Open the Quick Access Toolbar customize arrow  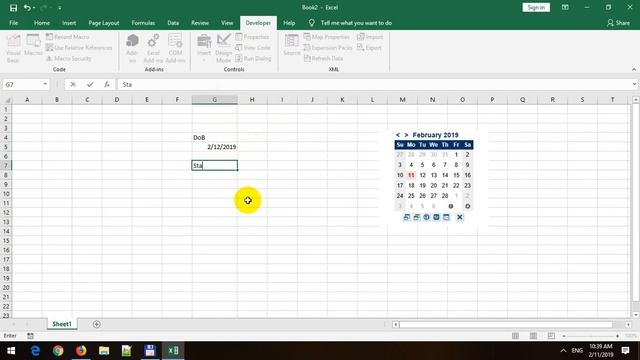click(x=60, y=8)
